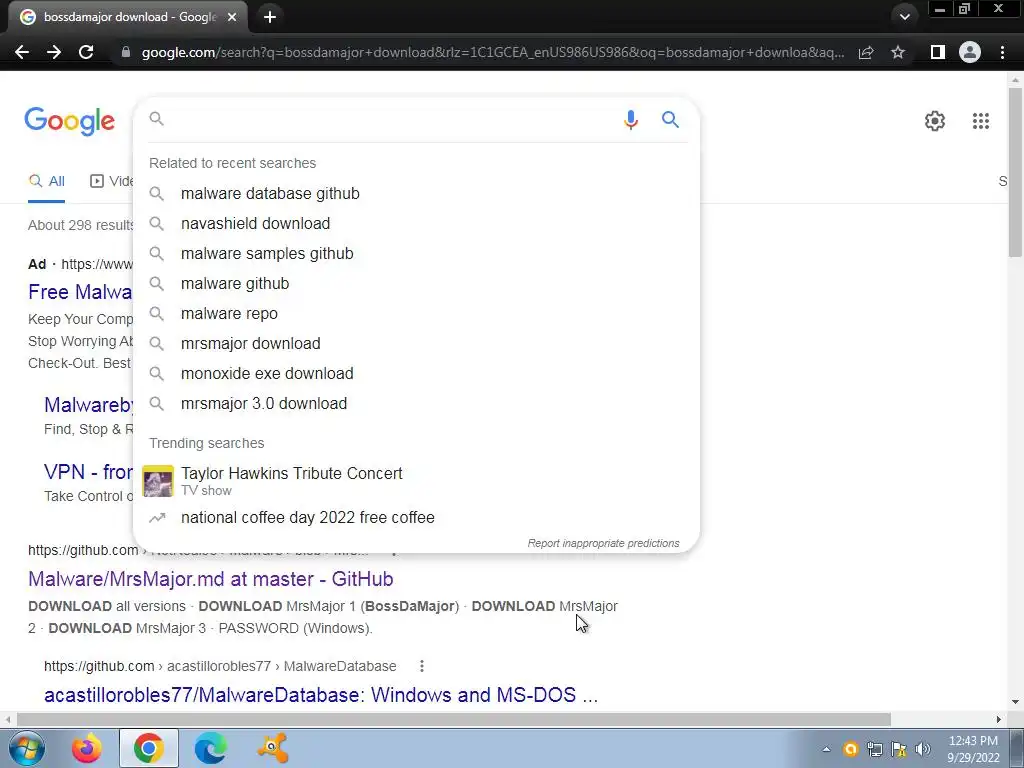Click the vertical scrollbar thumb
This screenshot has width=1024, height=768.
(1015, 172)
